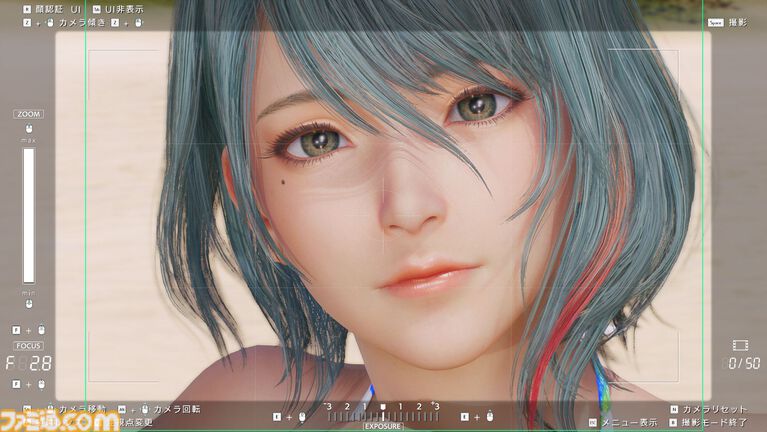Click the mouse icon below aperture value

tap(42, 385)
